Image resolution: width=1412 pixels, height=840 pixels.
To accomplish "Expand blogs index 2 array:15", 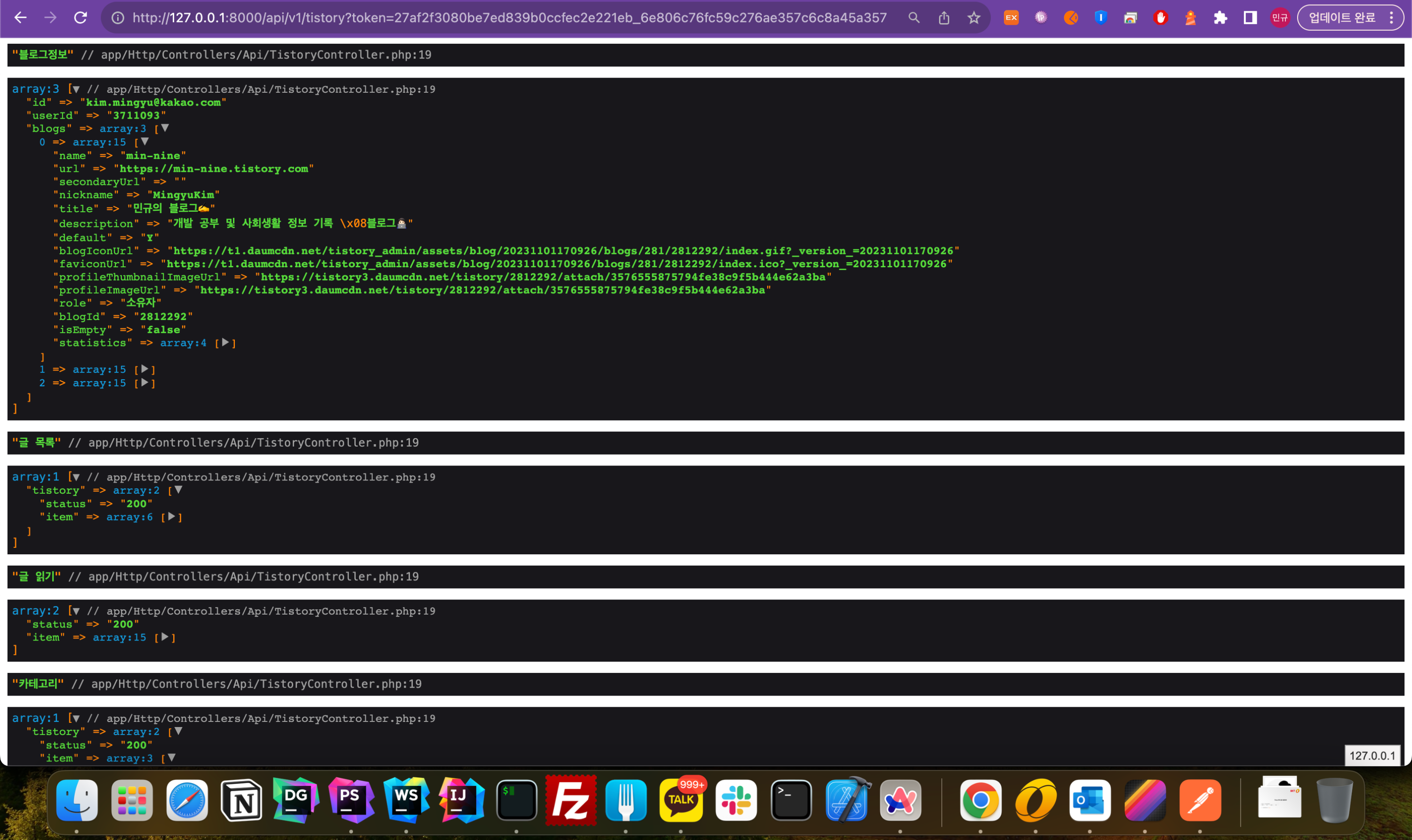I will point(145,383).
